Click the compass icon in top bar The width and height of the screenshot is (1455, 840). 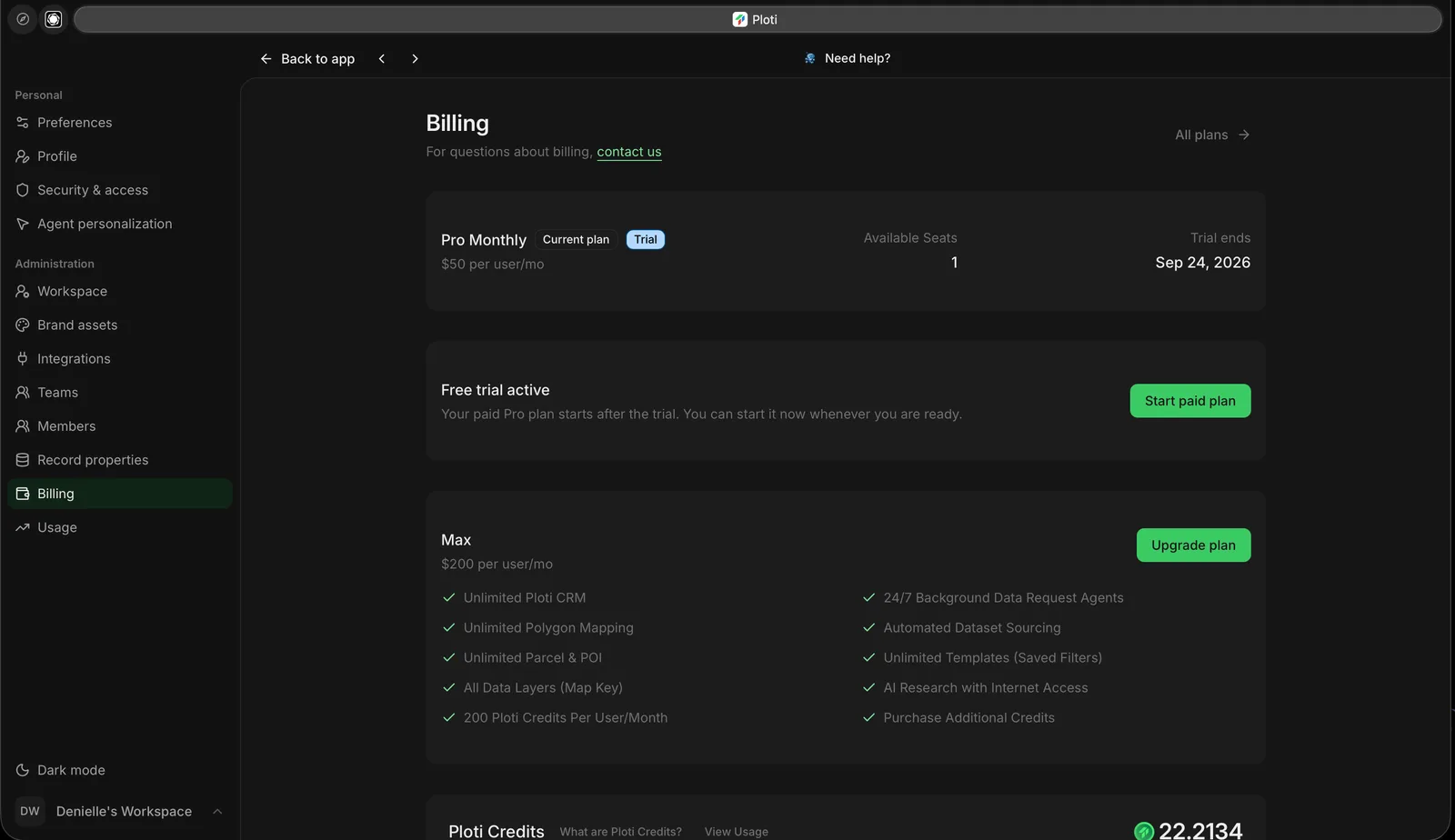pos(23,19)
